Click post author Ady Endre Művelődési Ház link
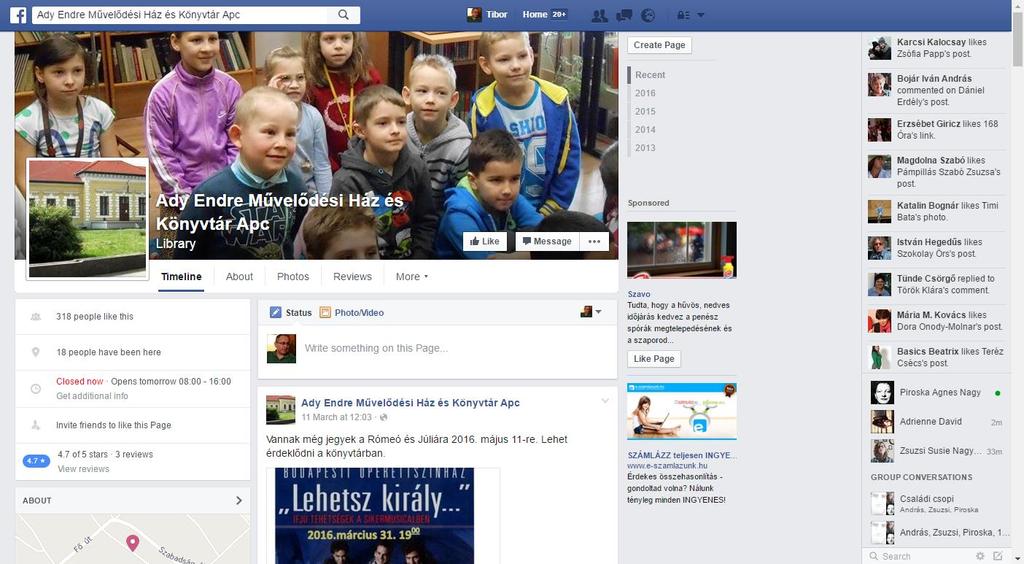The image size is (1024, 564). pos(410,403)
